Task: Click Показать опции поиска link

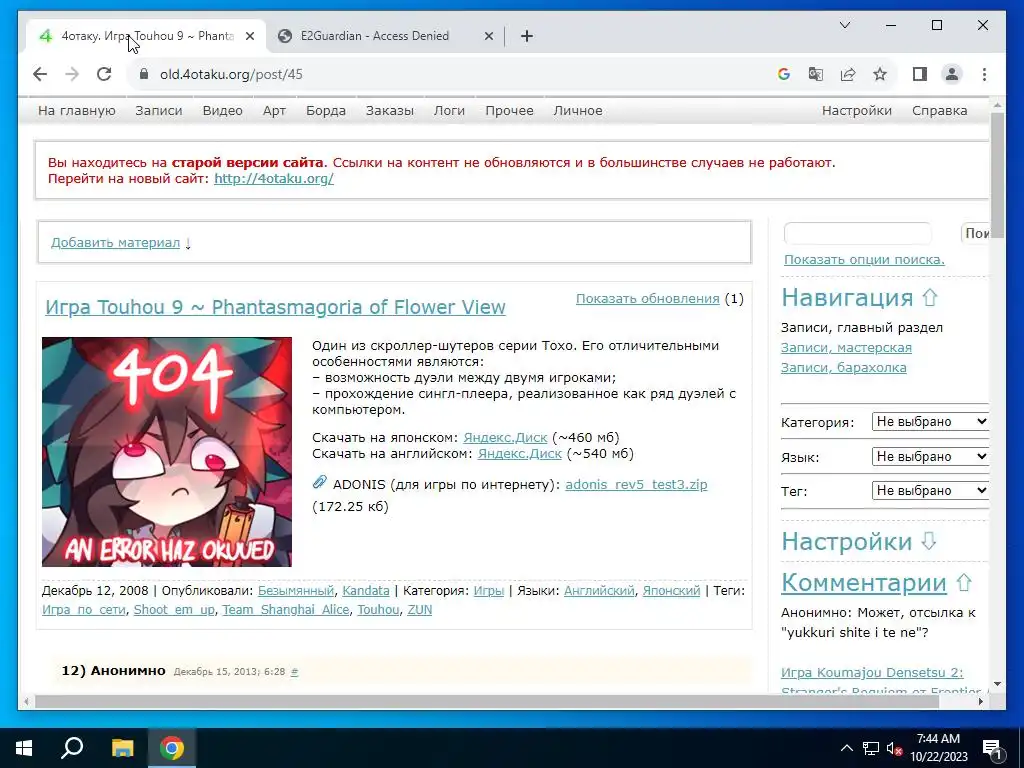Action: pos(864,259)
